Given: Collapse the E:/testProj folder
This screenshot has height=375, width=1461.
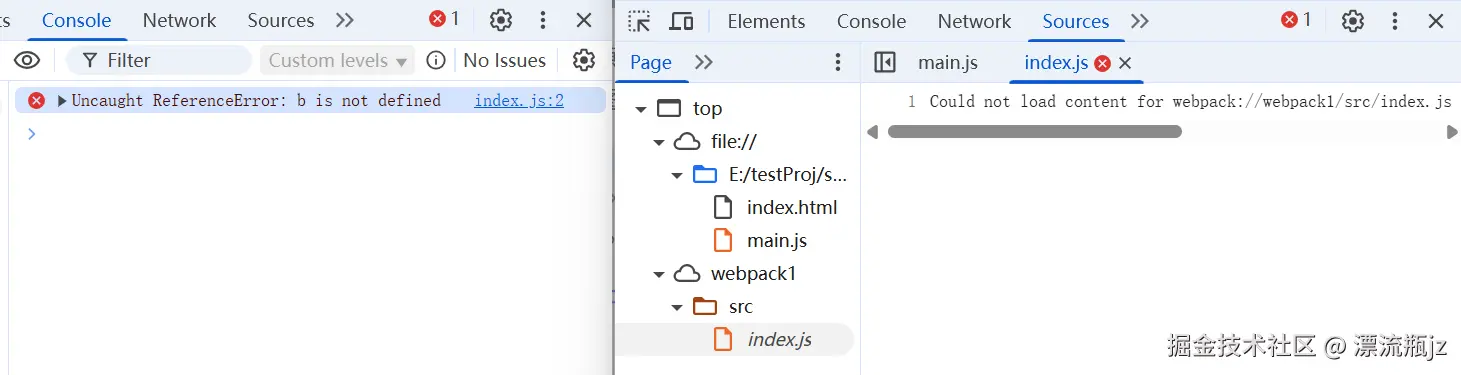Looking at the screenshot, I should coord(677,175).
